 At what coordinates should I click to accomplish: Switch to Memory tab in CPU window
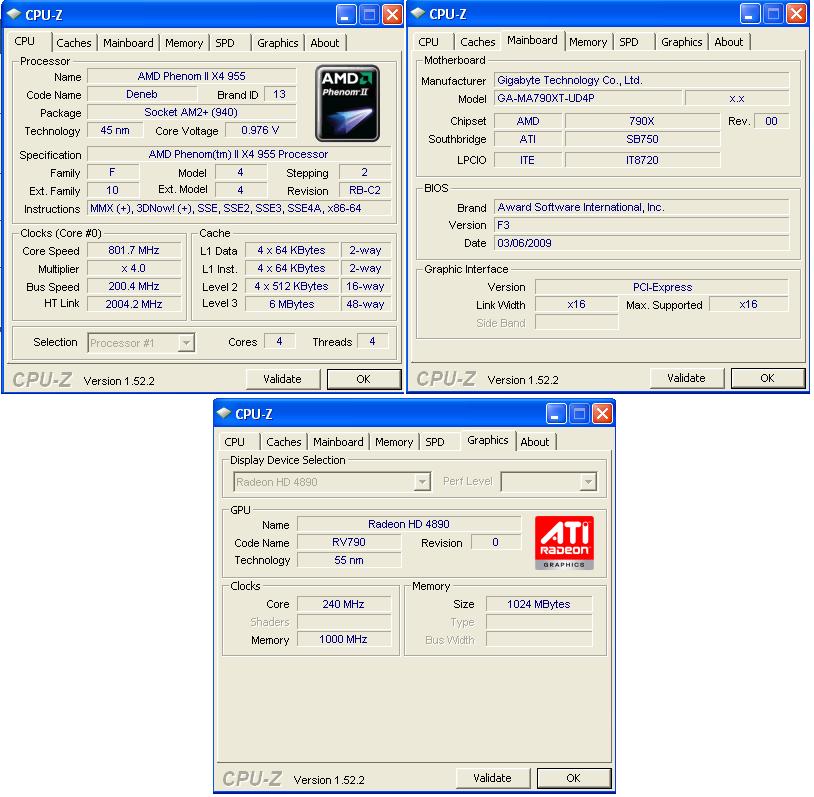[x=184, y=43]
